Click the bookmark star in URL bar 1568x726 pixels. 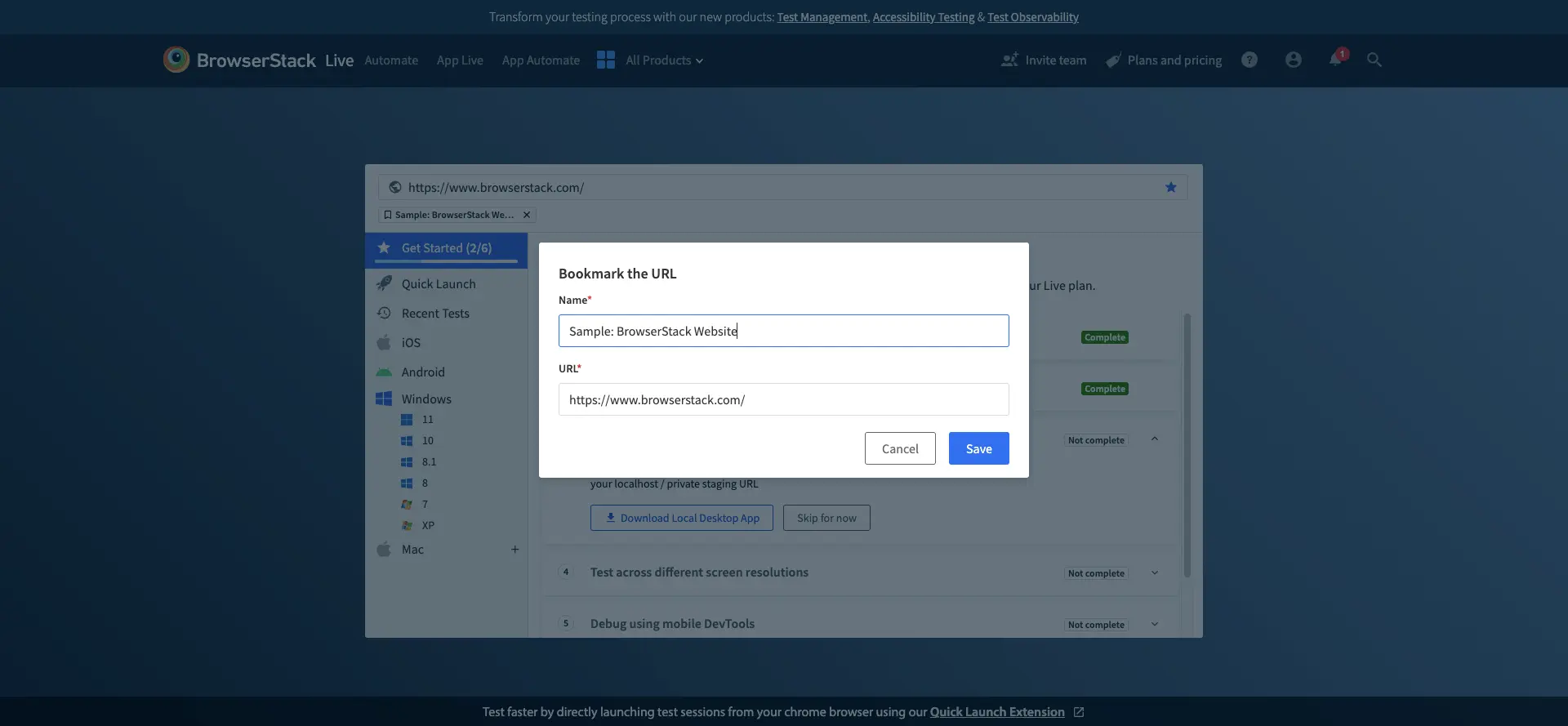(1170, 187)
